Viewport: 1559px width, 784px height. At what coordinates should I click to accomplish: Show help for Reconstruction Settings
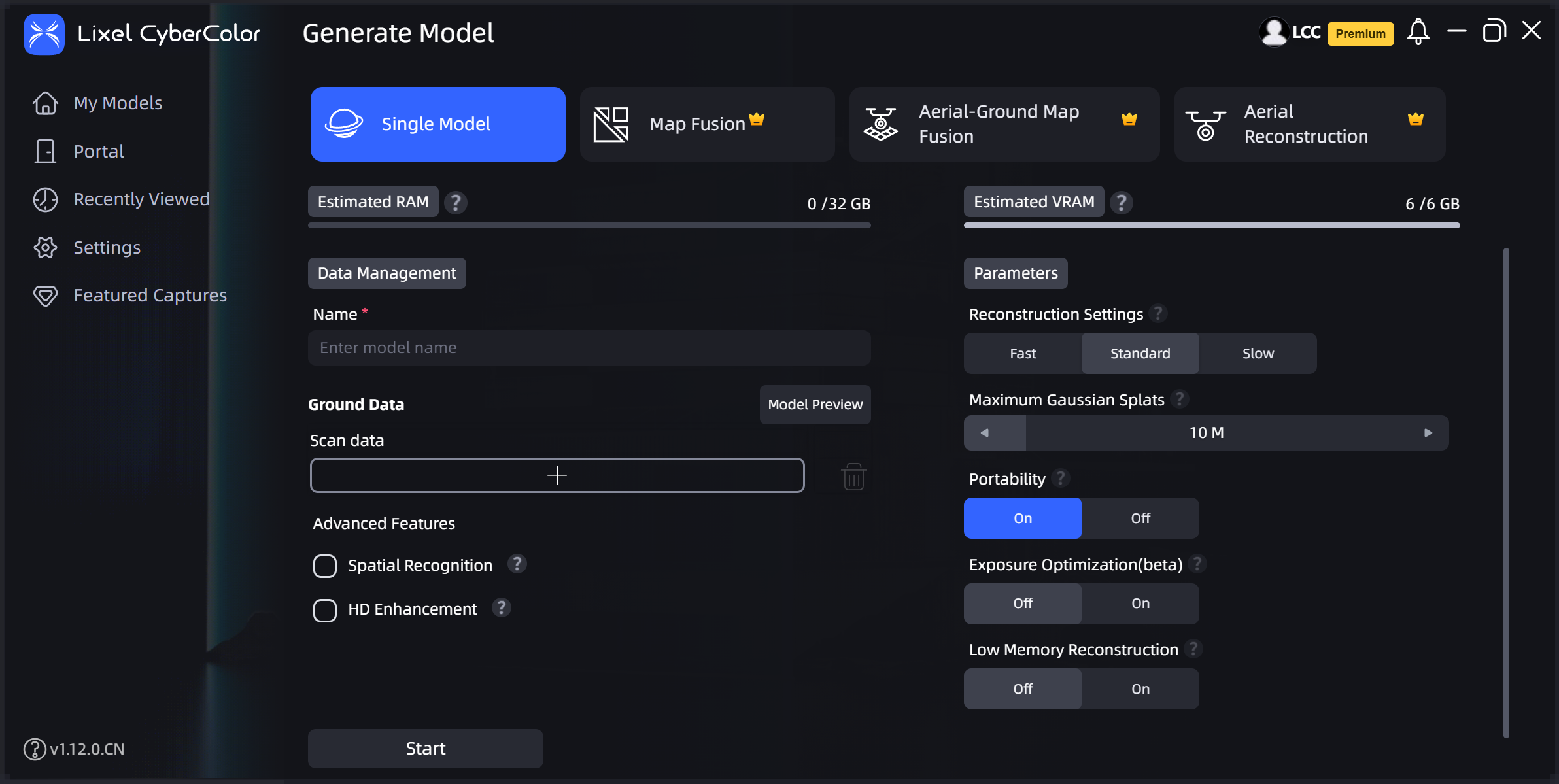[x=1158, y=314]
